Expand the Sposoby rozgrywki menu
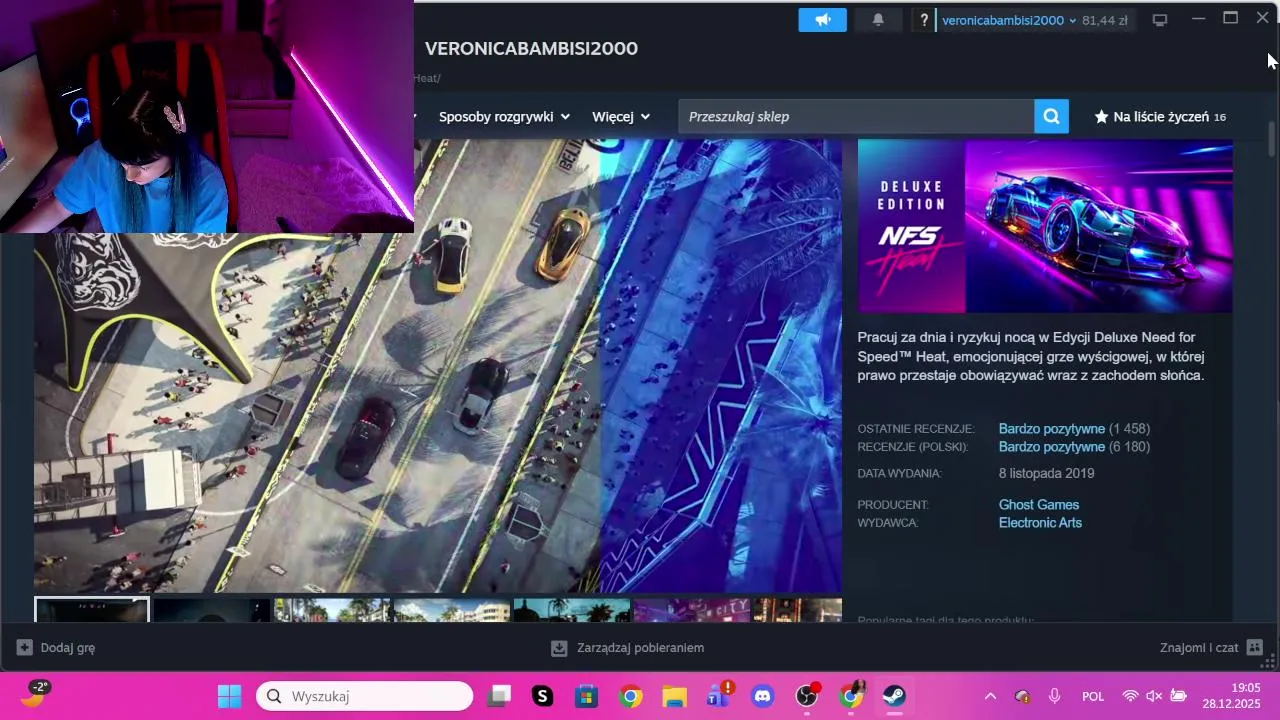This screenshot has height=720, width=1280. pos(504,117)
